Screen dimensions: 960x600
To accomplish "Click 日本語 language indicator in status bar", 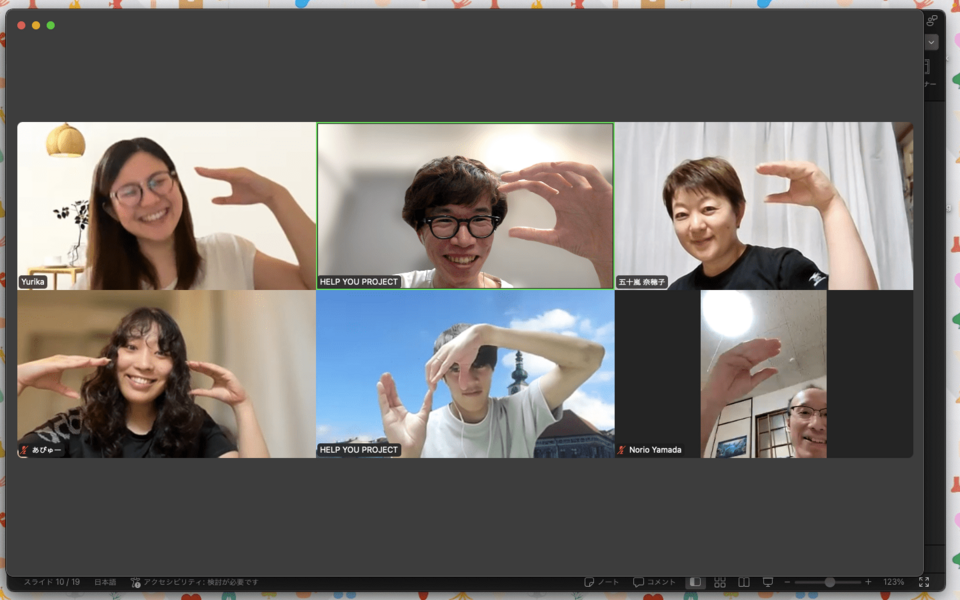I will tap(105, 582).
